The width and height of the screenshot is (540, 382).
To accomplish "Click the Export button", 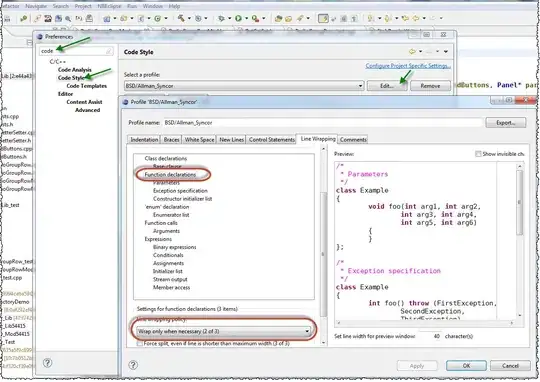I will click(x=506, y=123).
